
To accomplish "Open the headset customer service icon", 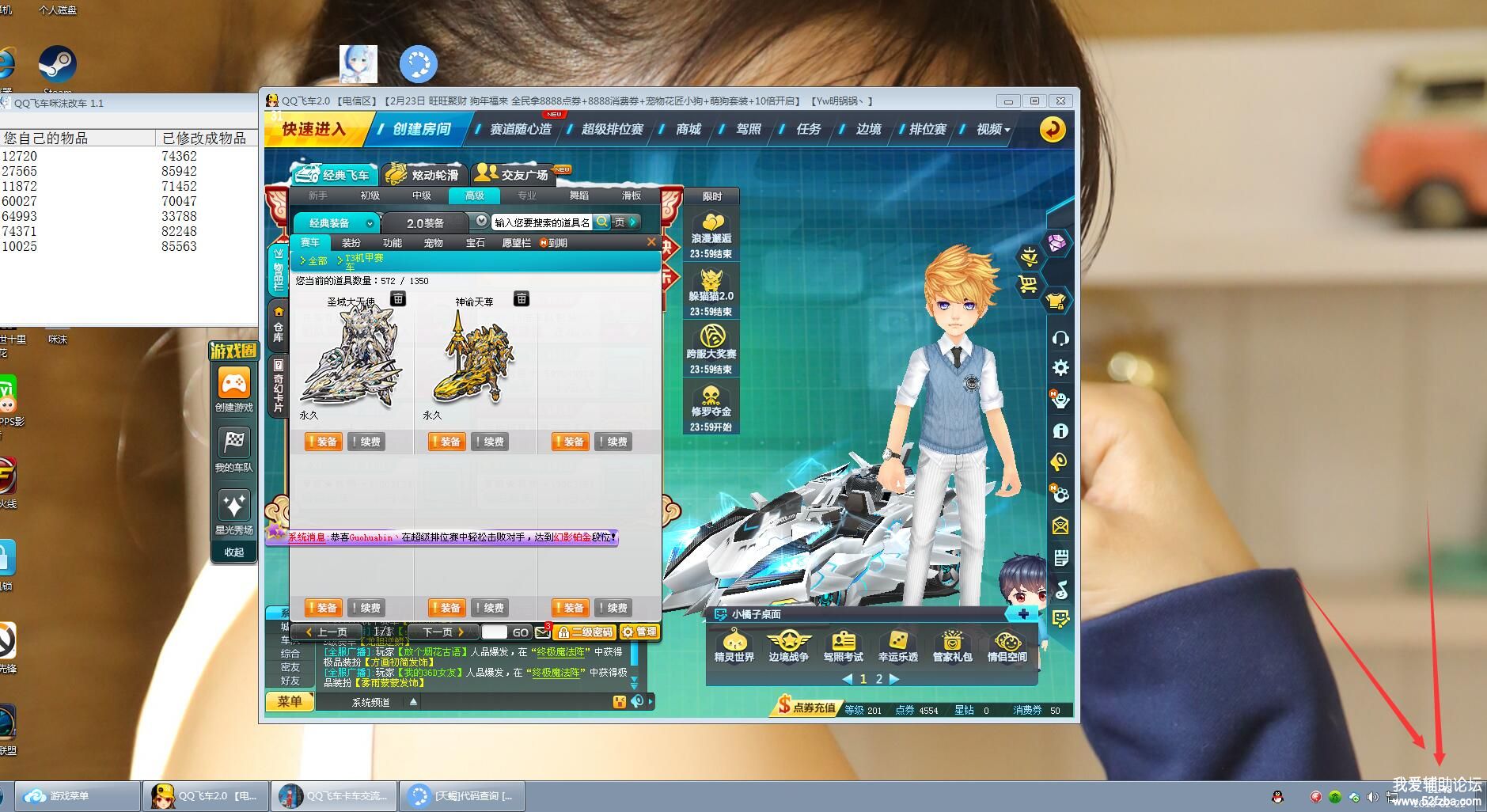I will pos(1060,339).
